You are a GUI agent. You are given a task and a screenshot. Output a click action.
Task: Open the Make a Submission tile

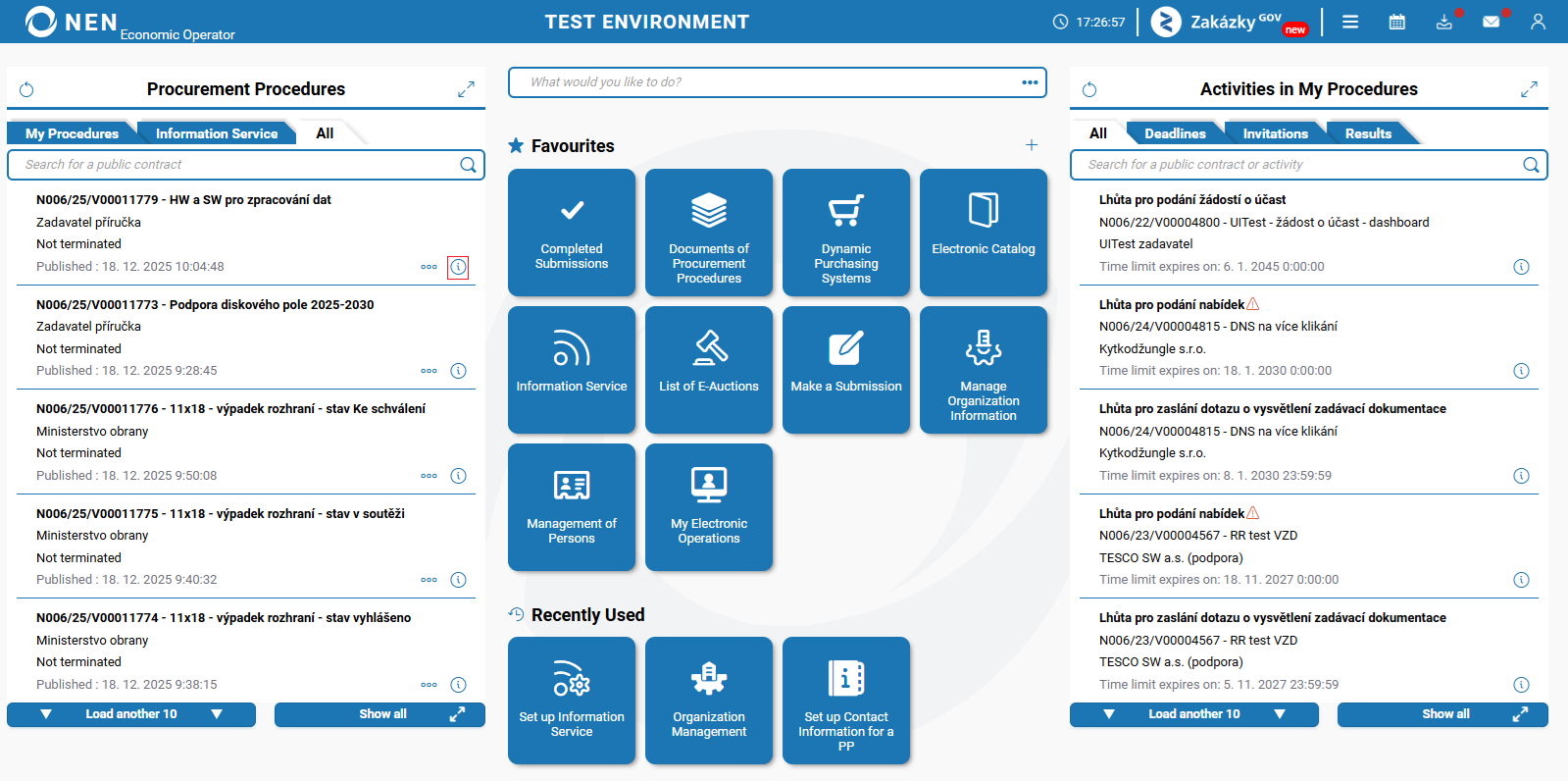(x=846, y=370)
